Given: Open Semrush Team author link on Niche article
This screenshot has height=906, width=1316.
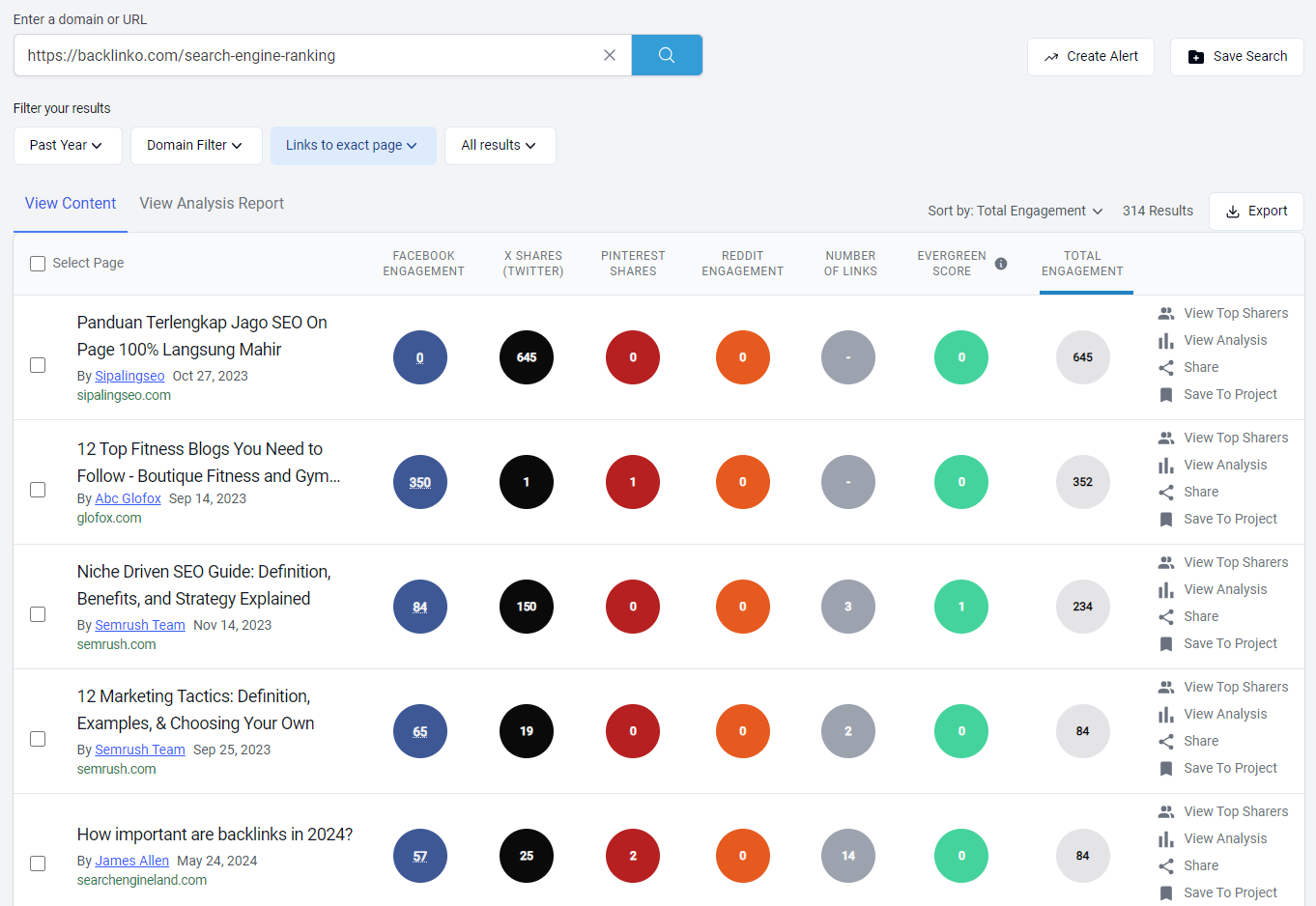Looking at the screenshot, I should tap(140, 625).
